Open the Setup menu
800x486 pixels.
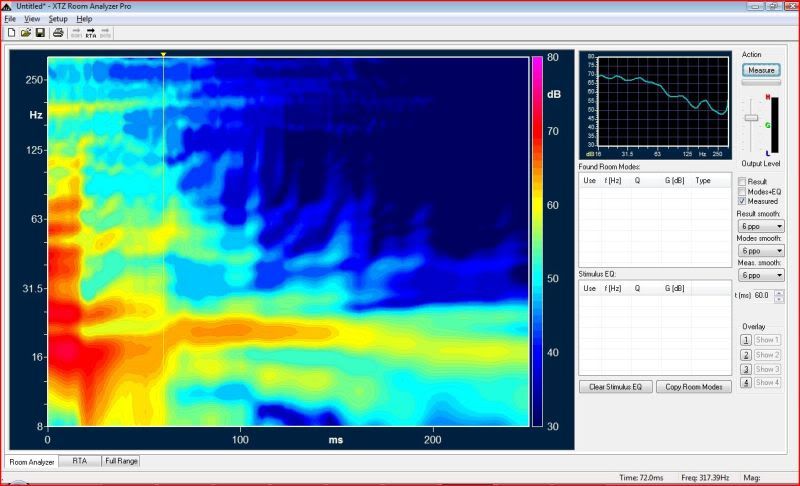[x=58, y=19]
